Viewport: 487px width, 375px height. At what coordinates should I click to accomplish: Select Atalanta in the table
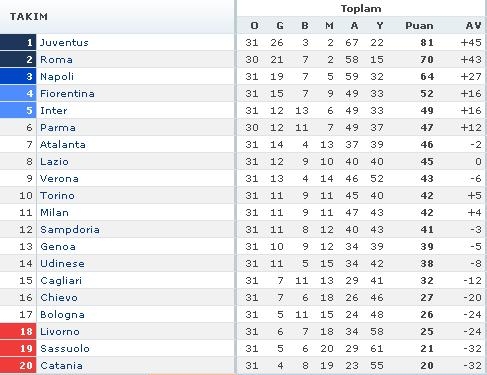coord(63,145)
